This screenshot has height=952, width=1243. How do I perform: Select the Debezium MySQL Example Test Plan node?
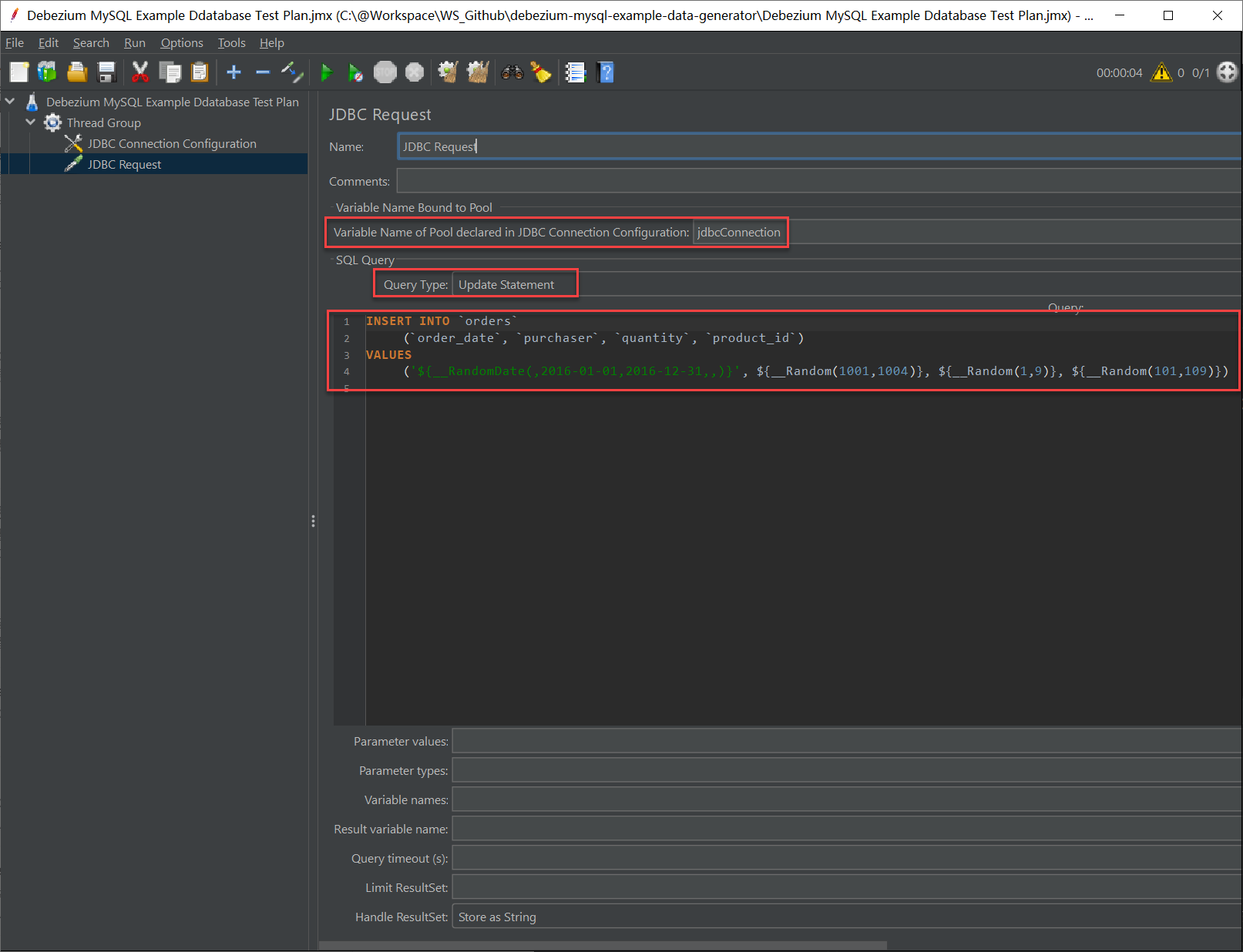pyautogui.click(x=172, y=102)
